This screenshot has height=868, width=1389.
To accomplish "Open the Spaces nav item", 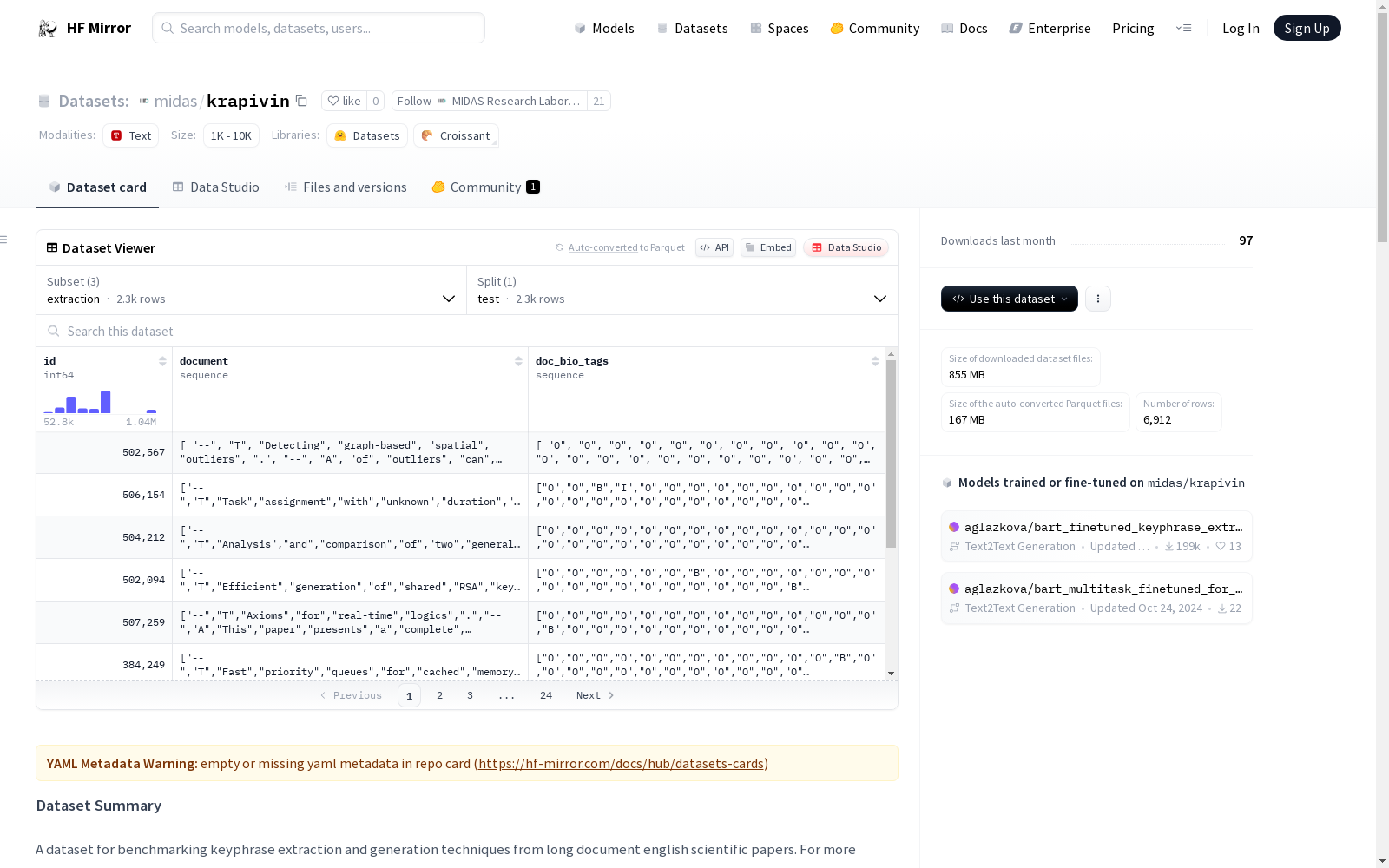I will 780,28.
